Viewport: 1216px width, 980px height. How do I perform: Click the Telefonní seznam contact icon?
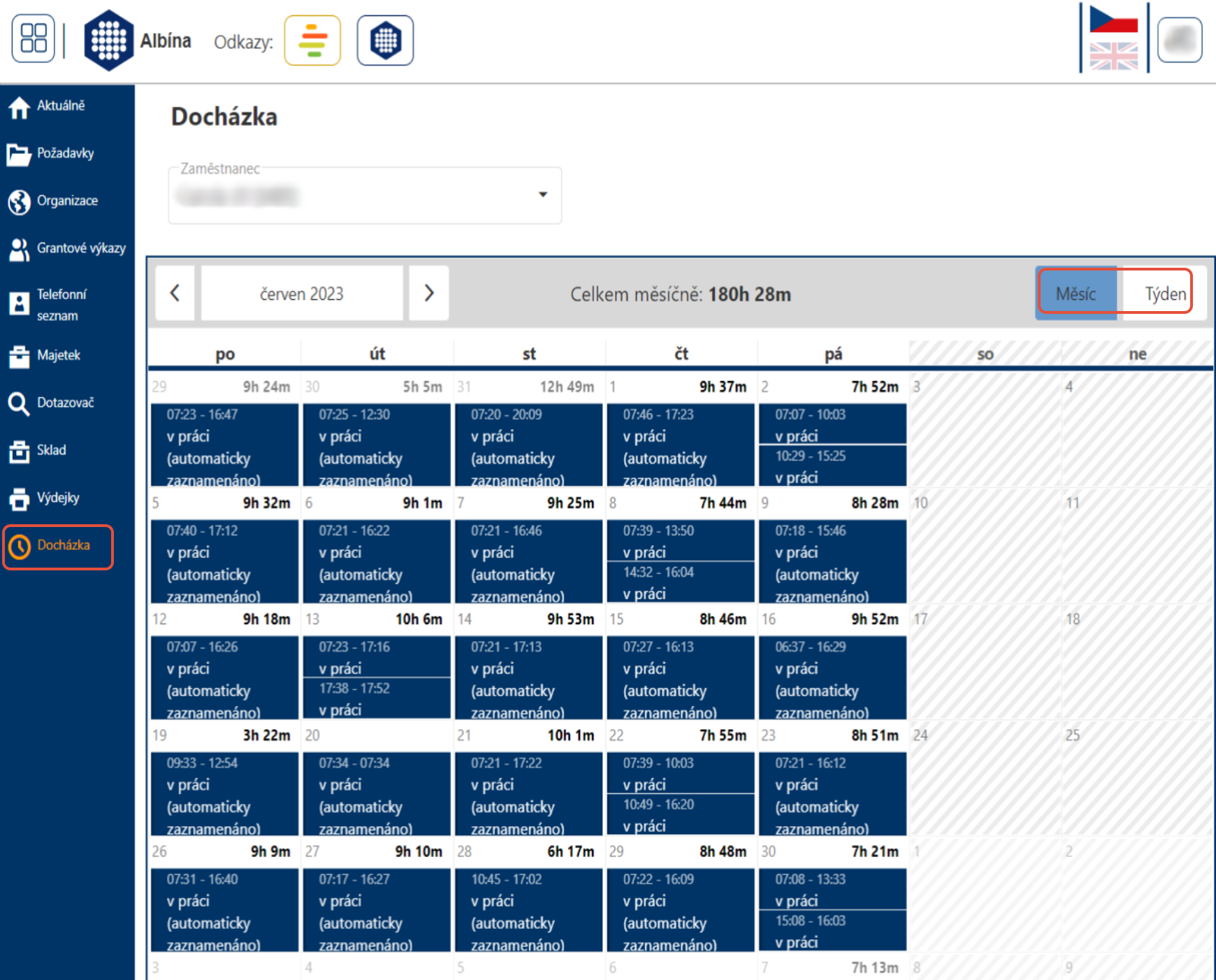point(19,304)
